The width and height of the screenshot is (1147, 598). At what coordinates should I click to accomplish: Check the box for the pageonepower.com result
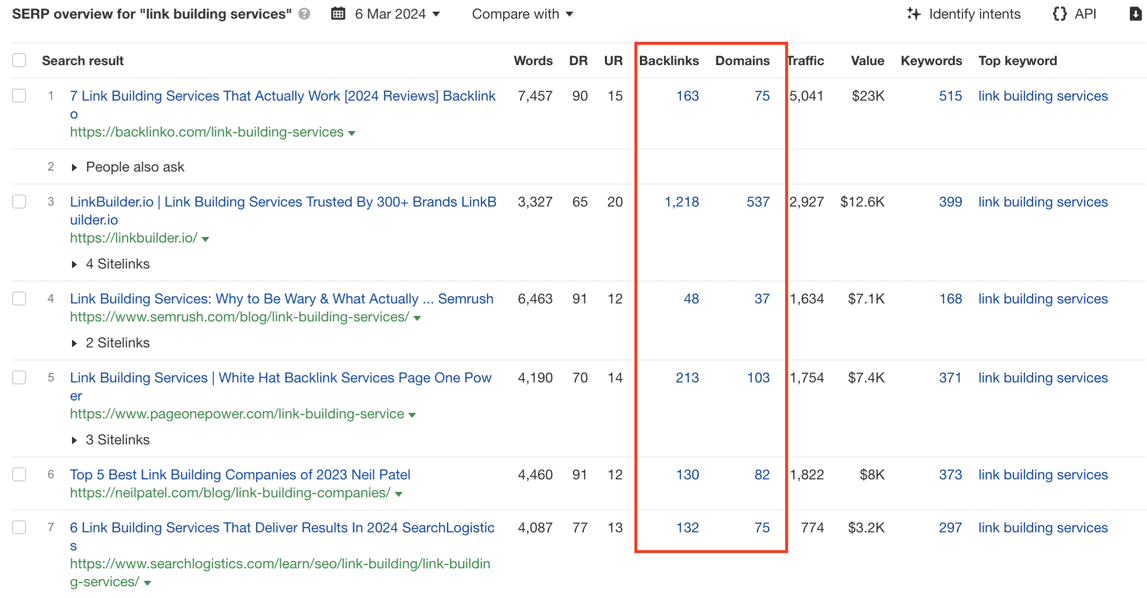(19, 377)
